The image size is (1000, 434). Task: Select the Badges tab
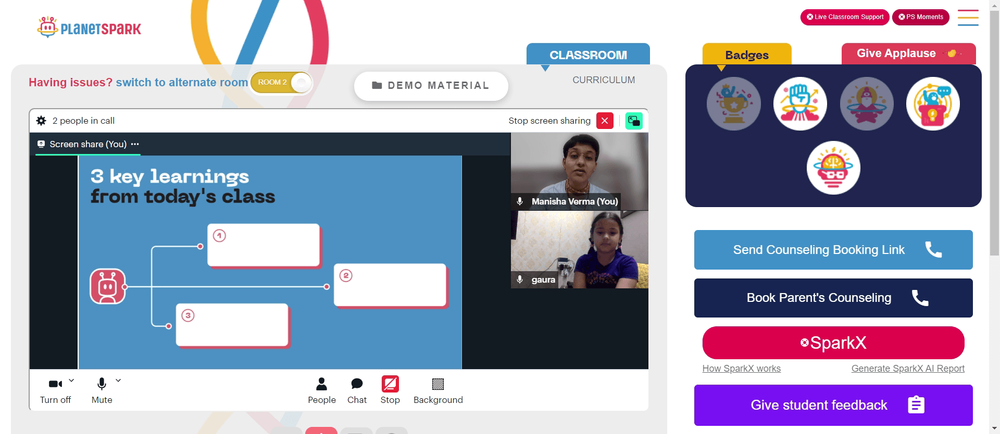point(747,55)
